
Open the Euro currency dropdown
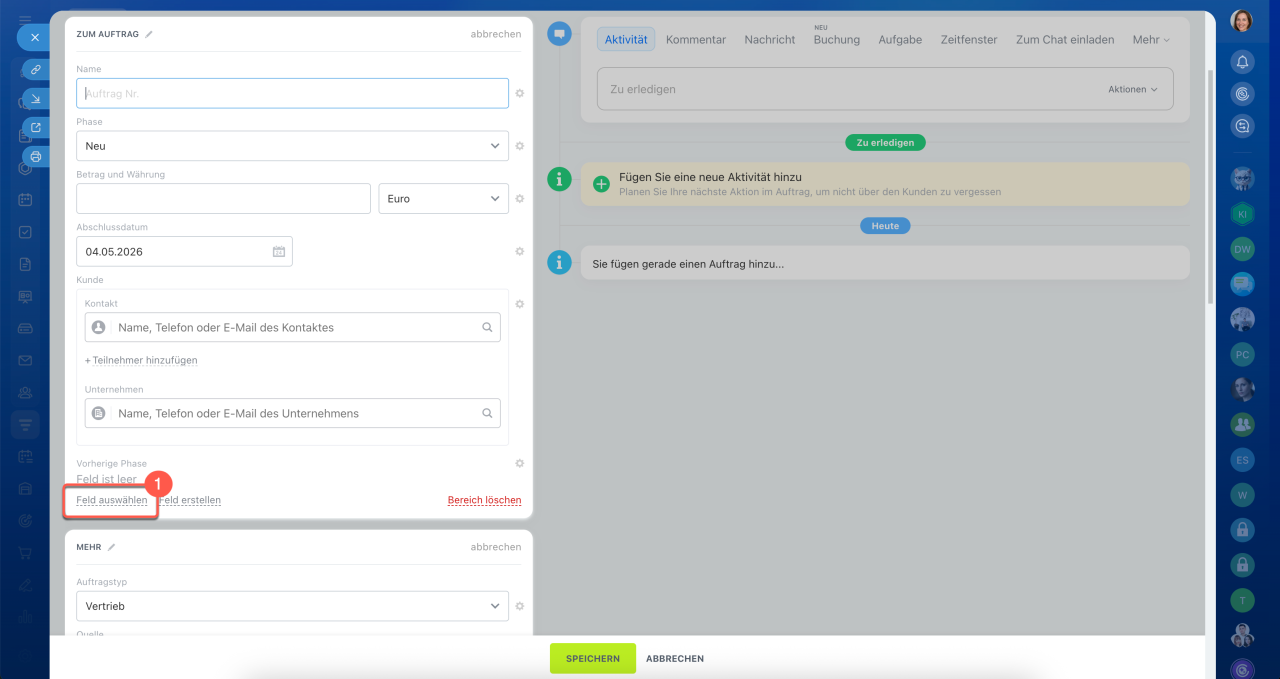[x=443, y=199]
